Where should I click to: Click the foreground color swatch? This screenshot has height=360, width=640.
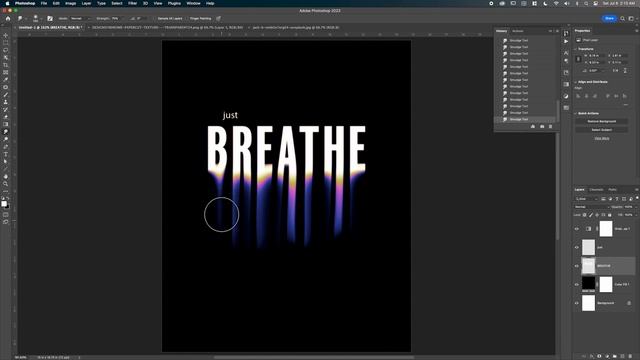[x=4, y=203]
